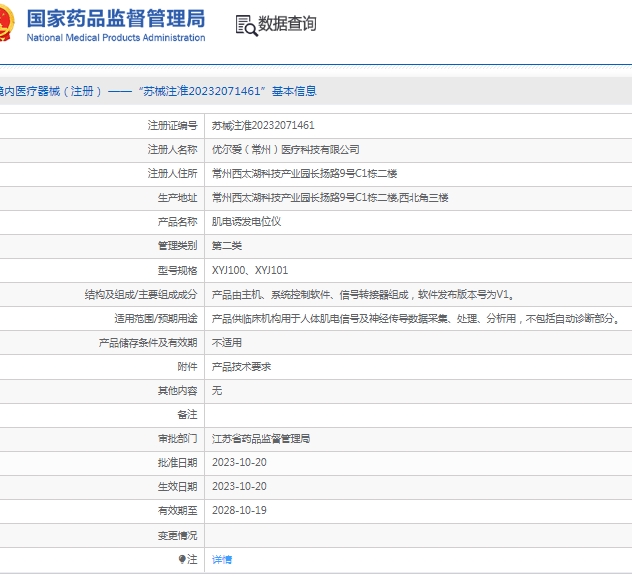Click the 数据查询 magnifier icon
This screenshot has width=632, height=577.
click(x=246, y=26)
